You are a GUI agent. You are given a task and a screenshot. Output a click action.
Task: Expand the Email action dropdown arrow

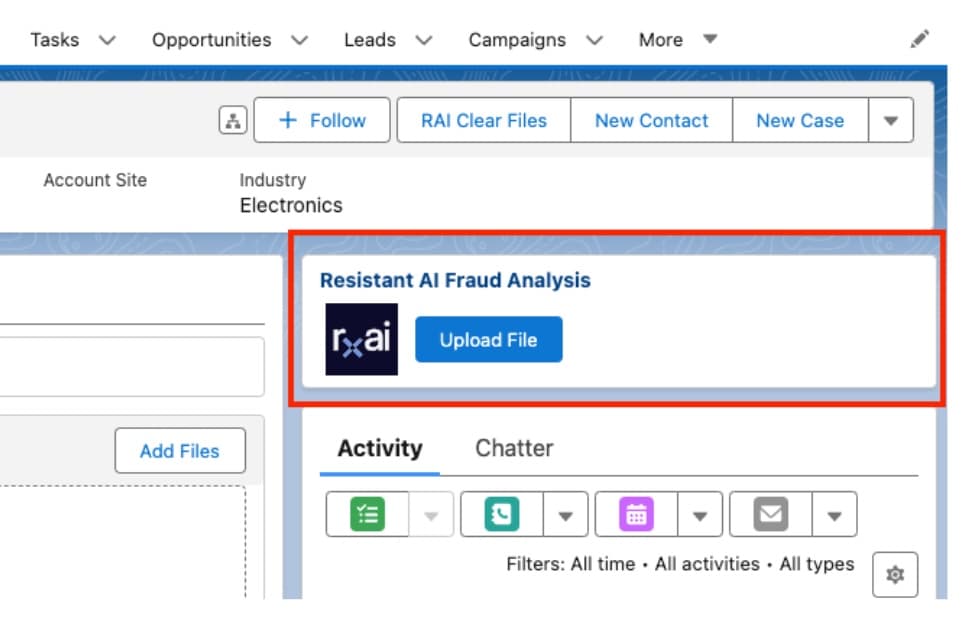point(834,515)
